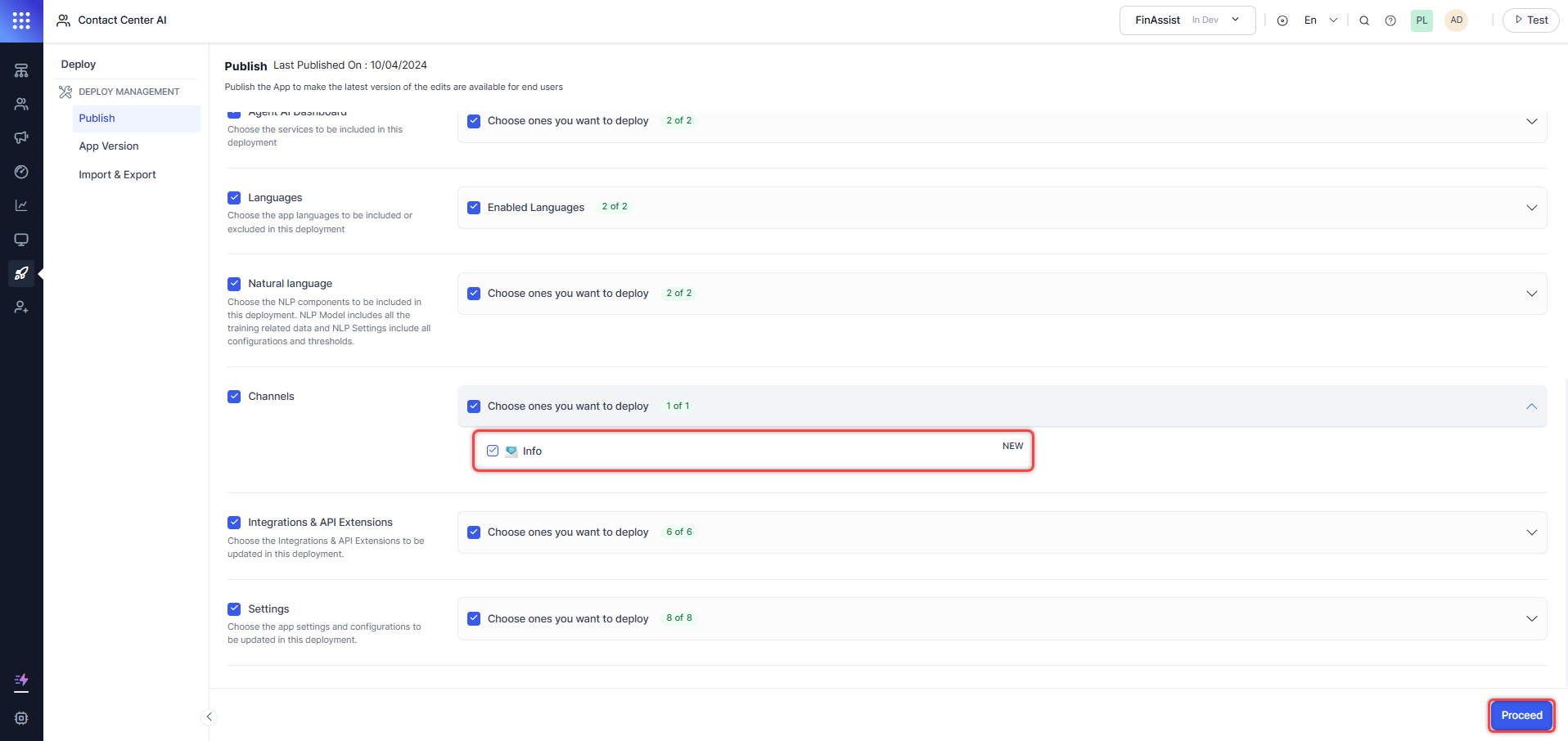Click the Proceed button
Screen dimensions: 1568x741
[1521, 716]
